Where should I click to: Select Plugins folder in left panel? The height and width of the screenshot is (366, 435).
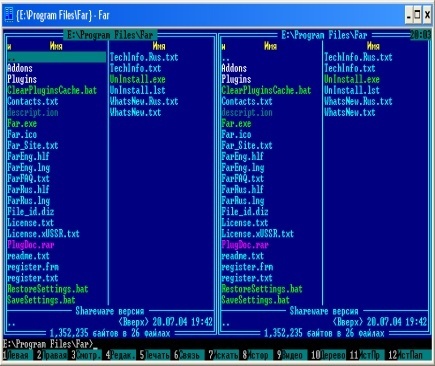[22, 79]
